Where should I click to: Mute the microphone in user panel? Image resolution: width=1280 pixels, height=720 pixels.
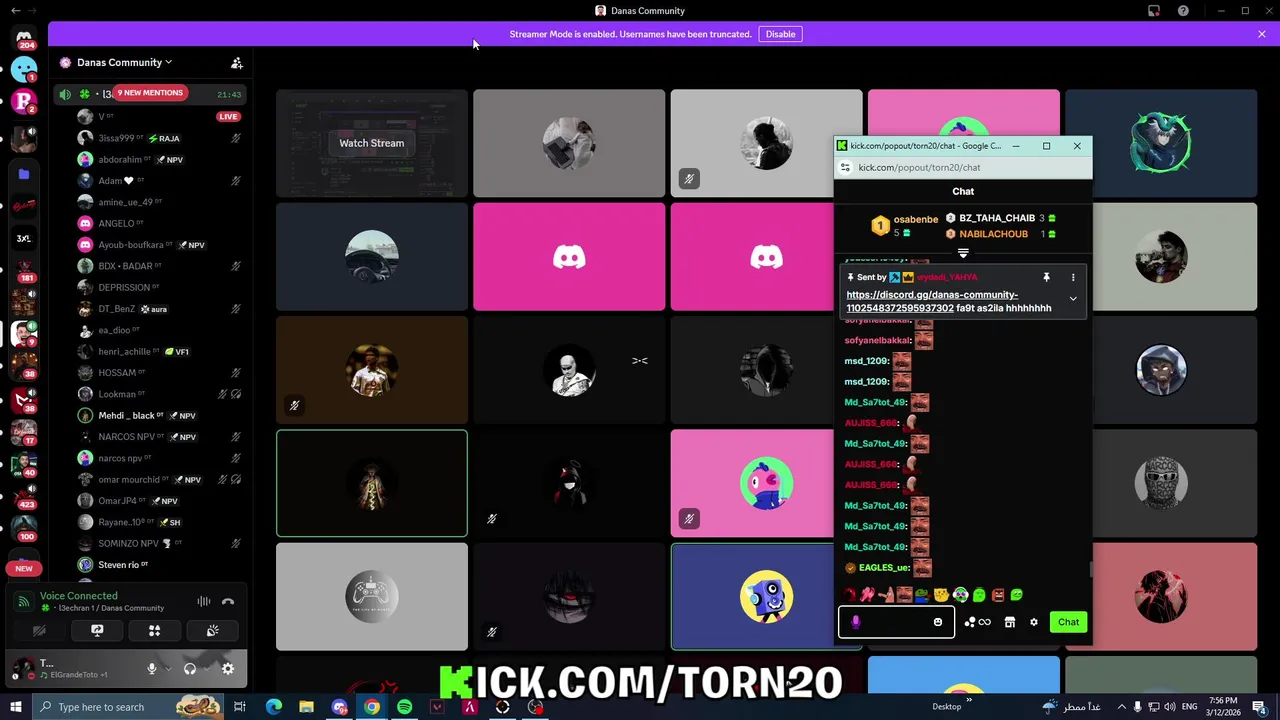152,669
